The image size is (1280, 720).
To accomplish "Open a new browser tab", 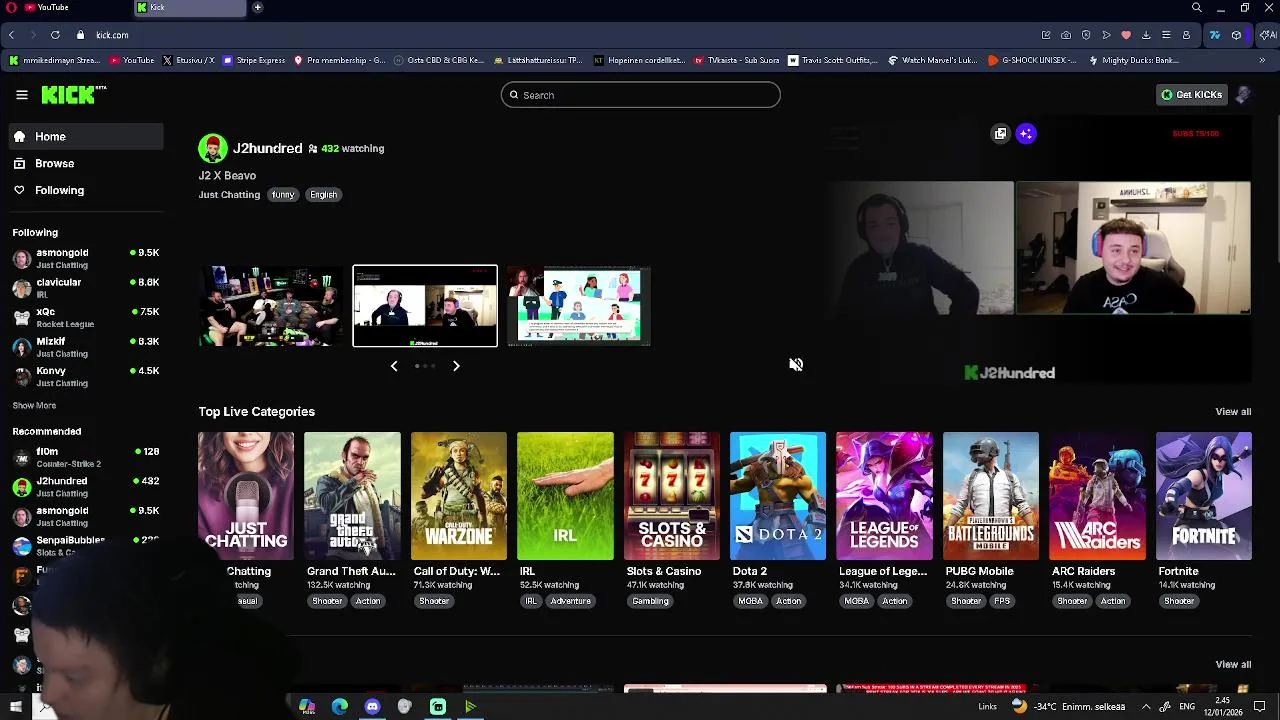I will [257, 8].
